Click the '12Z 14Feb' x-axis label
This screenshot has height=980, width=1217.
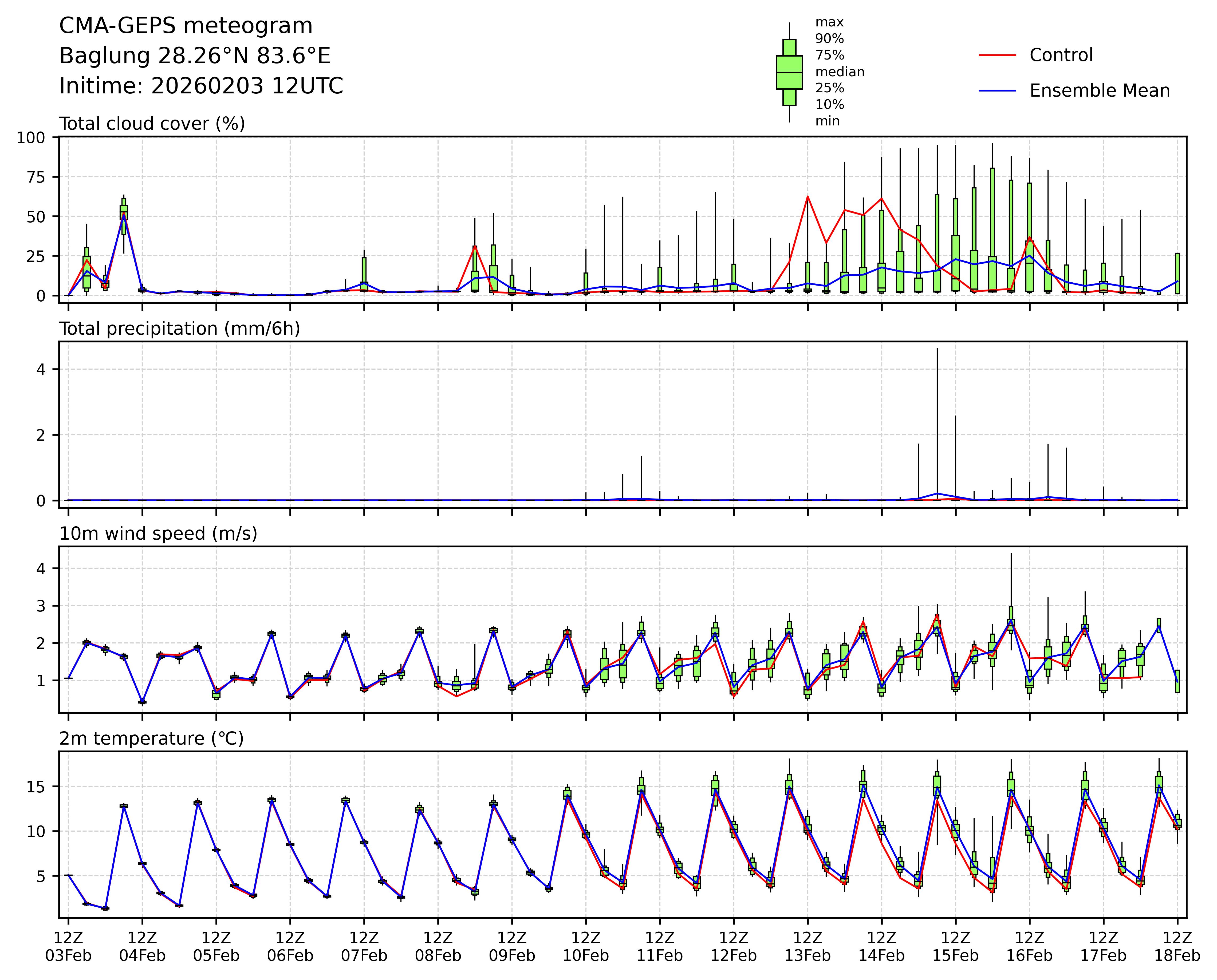point(881,947)
